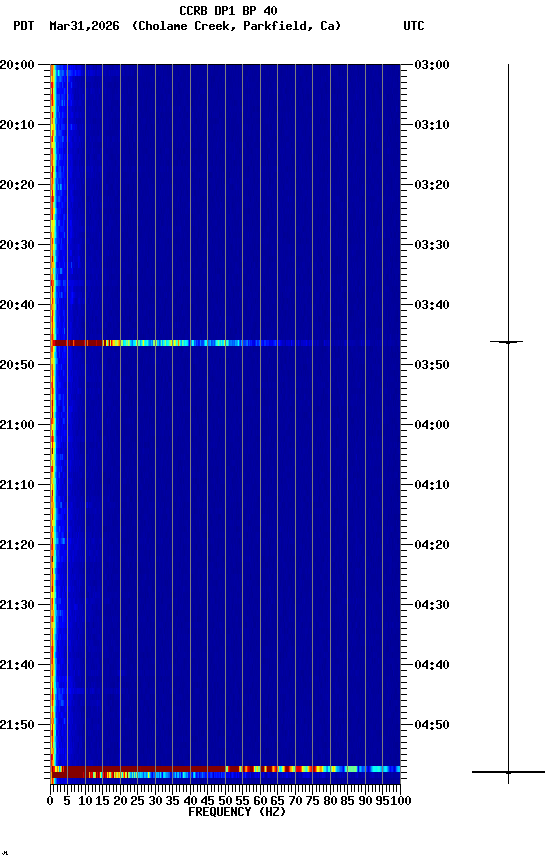Click the seismogram spike near 03:46 UTC
The image size is (552, 864).
(x=507, y=342)
